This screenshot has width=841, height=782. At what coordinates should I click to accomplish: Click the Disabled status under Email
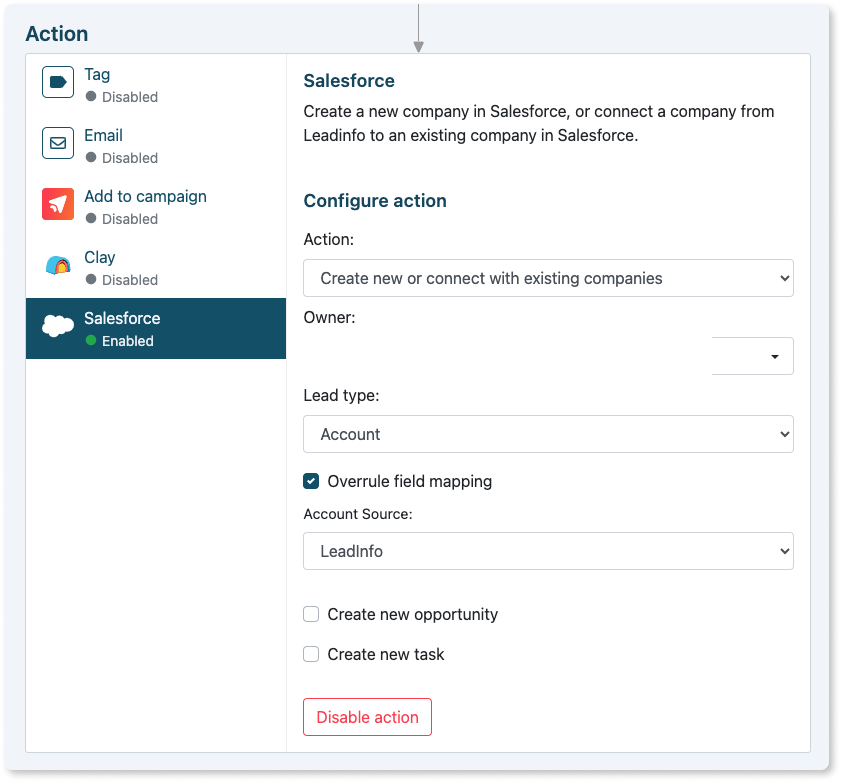click(x=121, y=158)
